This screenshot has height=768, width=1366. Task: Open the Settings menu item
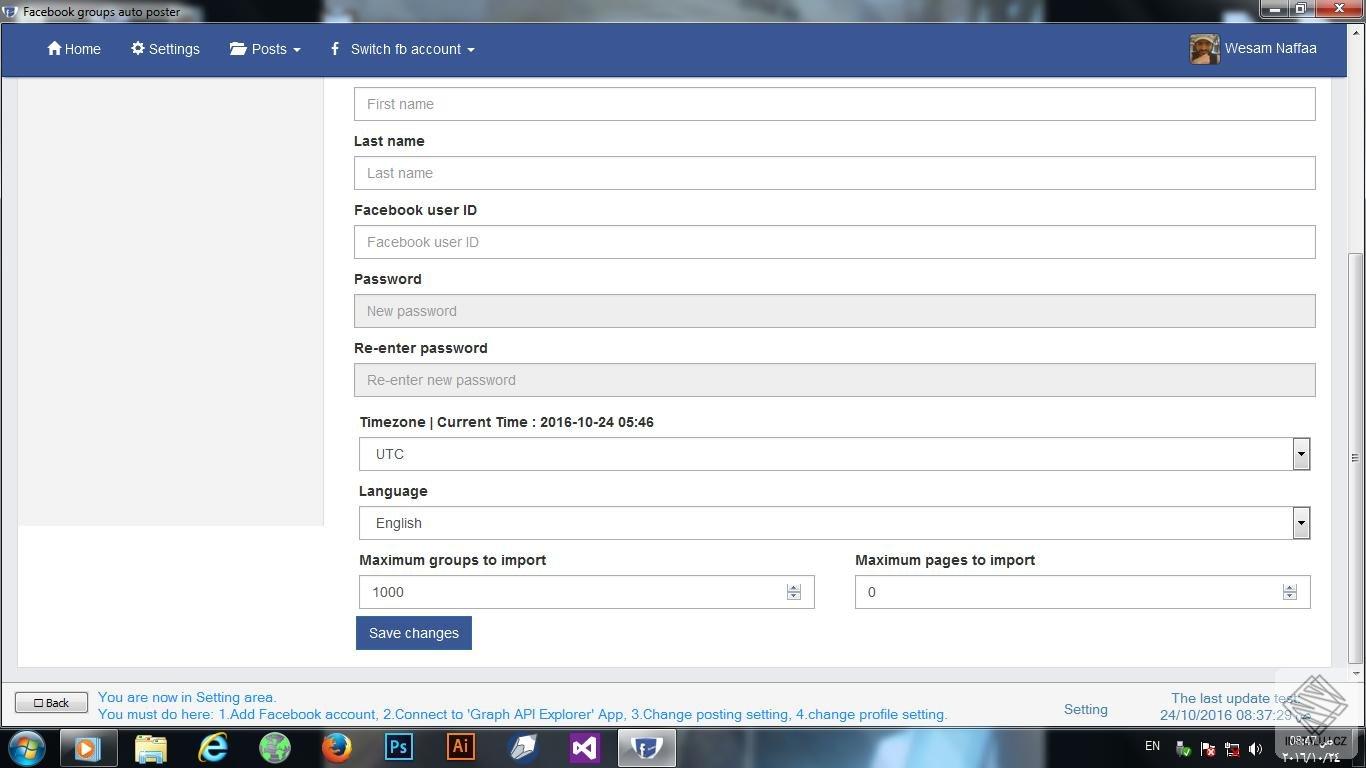165,49
